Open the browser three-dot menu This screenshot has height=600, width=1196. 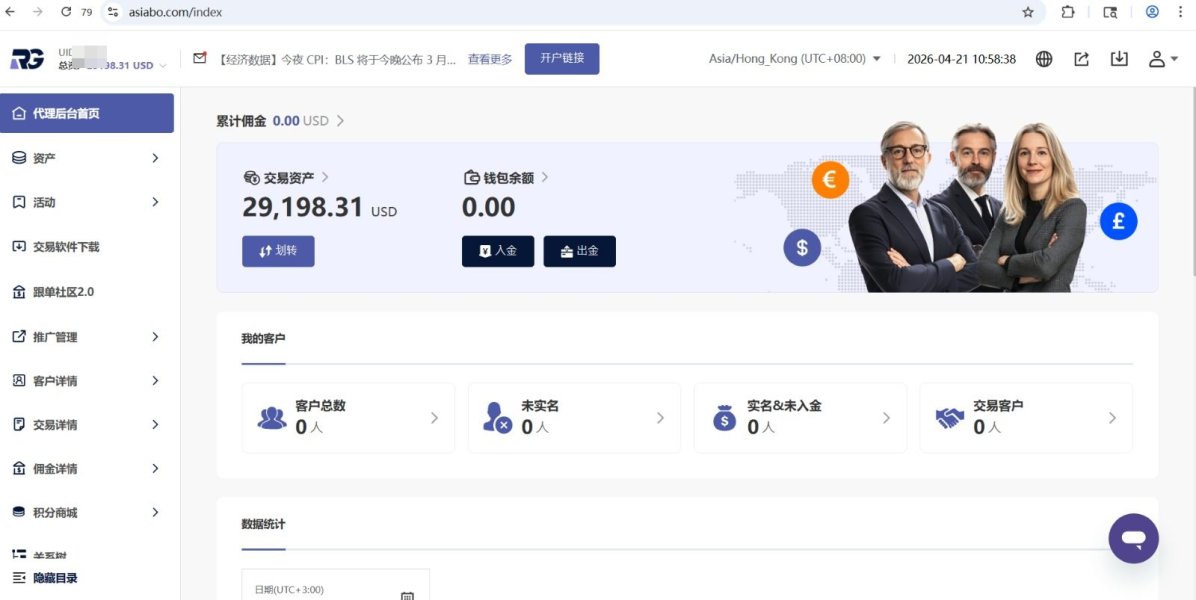click(x=1181, y=11)
